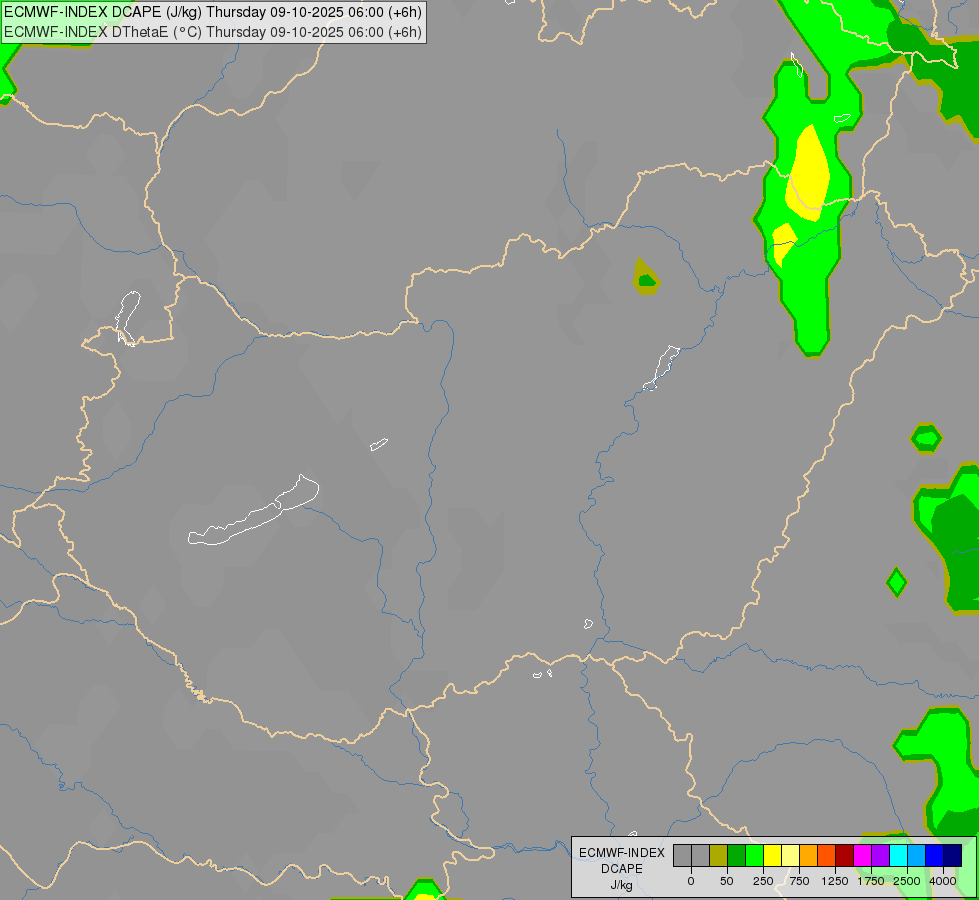
Task: Select the dark green legend swatch
Action: (737, 856)
